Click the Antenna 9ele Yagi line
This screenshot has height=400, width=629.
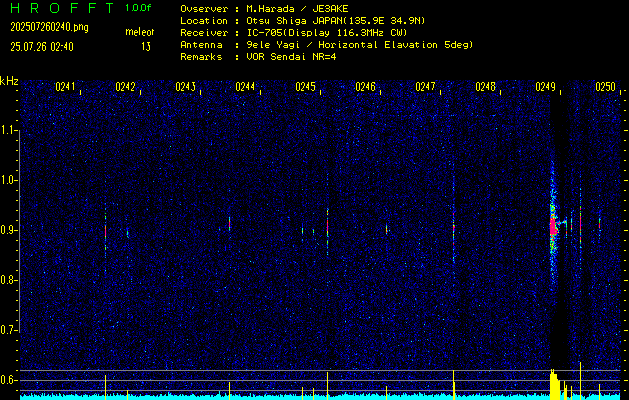pos(326,45)
